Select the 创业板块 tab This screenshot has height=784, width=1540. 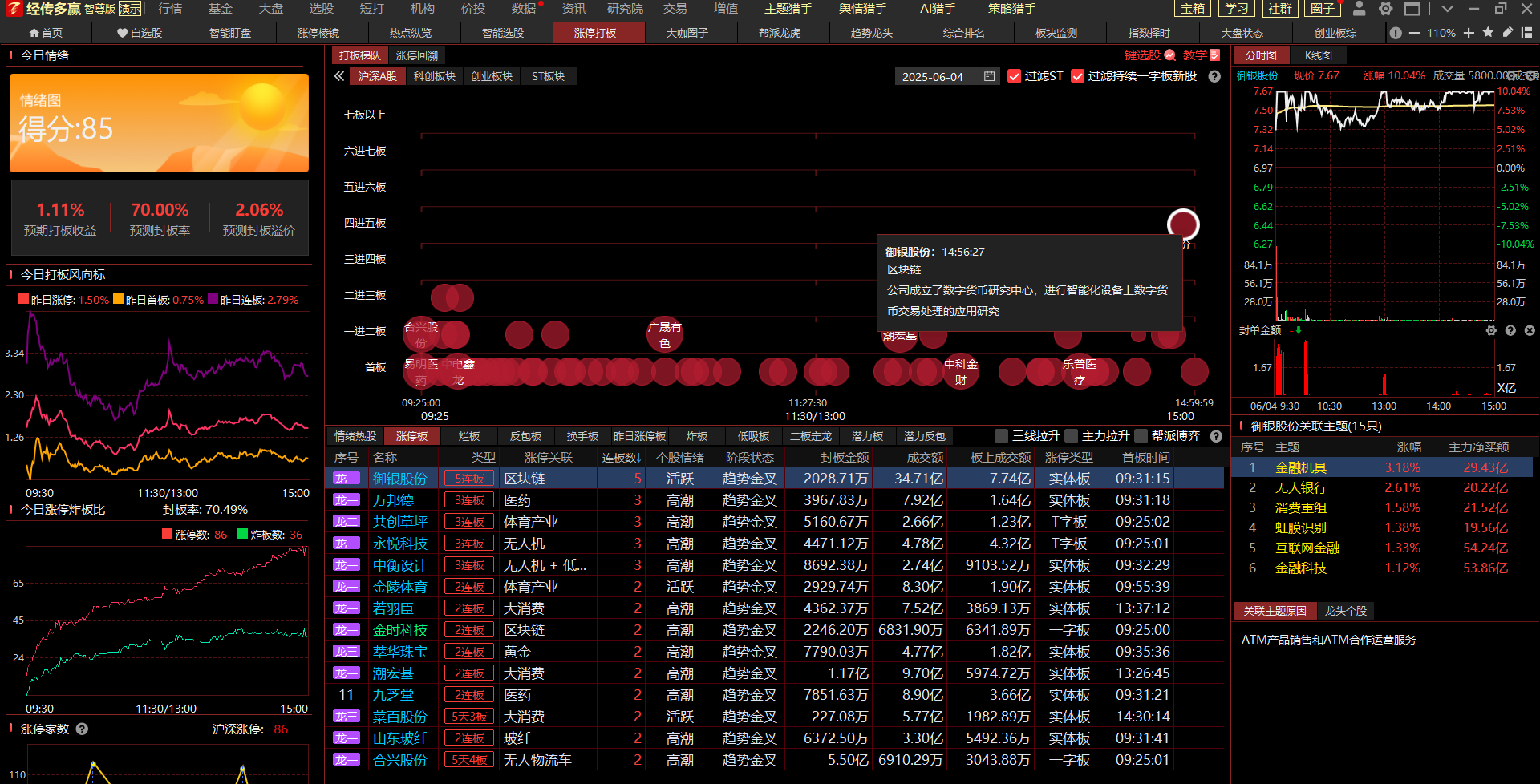click(492, 76)
